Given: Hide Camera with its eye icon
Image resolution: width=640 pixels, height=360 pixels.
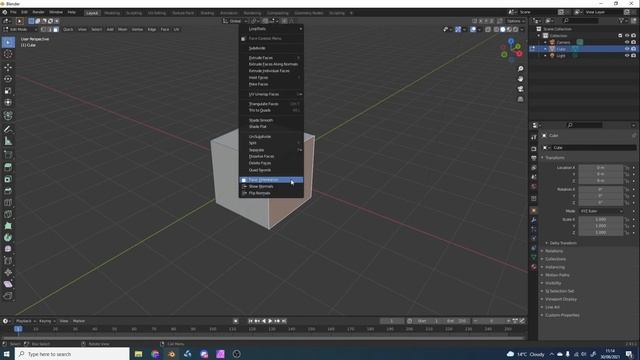Looking at the screenshot, I should tap(627, 42).
